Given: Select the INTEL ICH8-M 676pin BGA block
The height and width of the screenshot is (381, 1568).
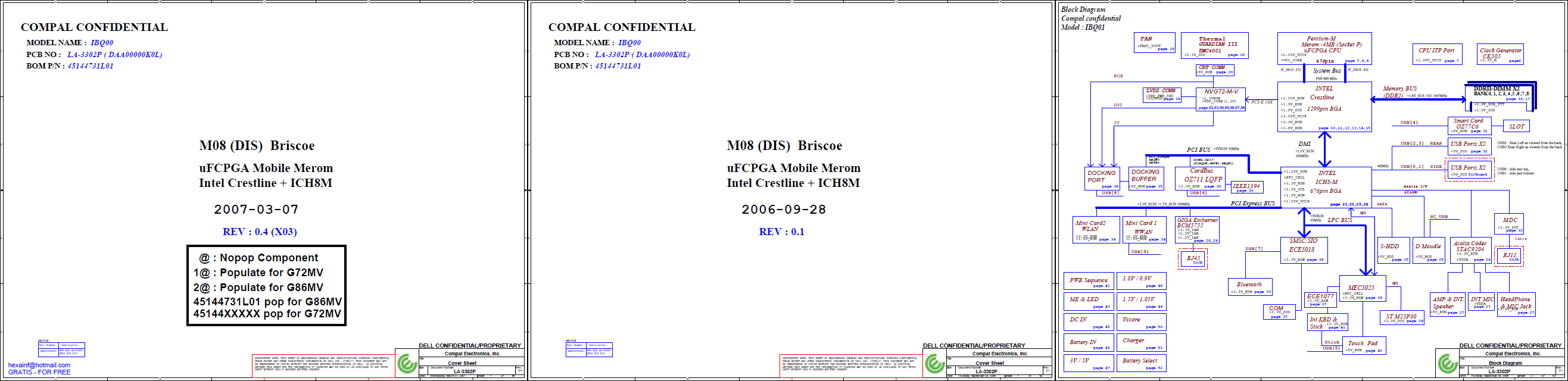Looking at the screenshot, I should click(x=1326, y=188).
